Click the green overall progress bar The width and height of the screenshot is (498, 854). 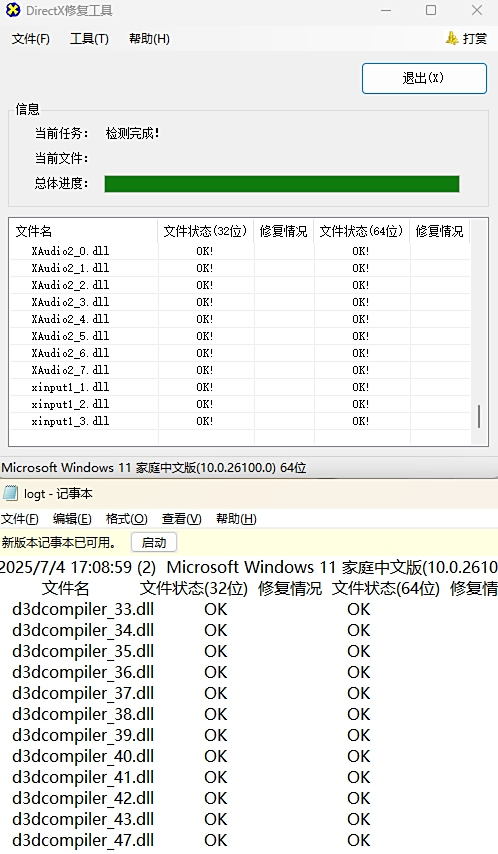point(282,184)
